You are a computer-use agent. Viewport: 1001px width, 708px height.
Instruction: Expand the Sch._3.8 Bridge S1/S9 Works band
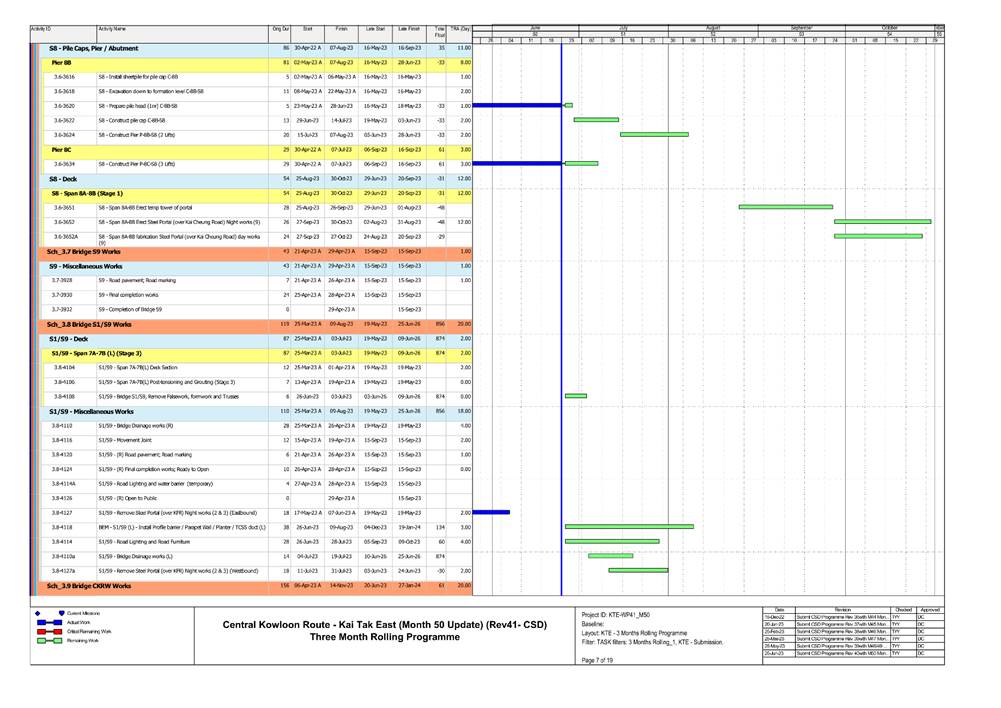pos(89,324)
